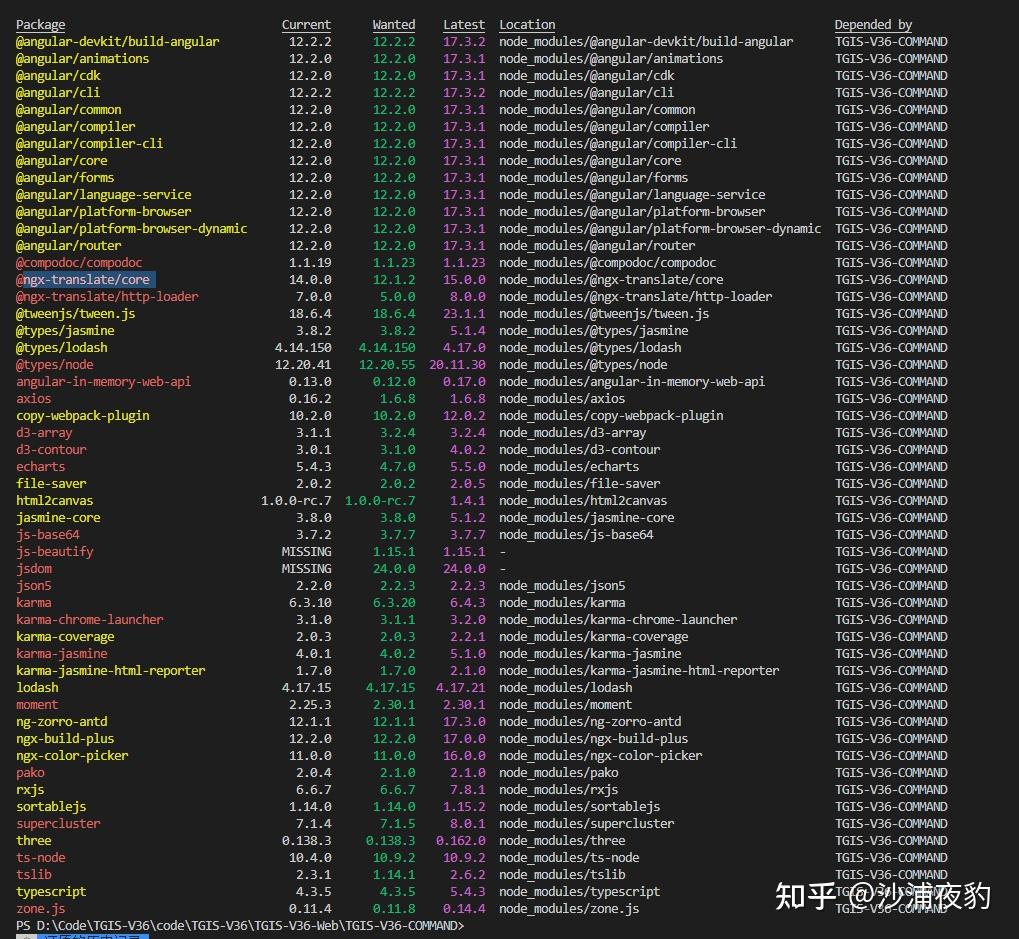Select the Package column header
Screen dimensions: 1019x939
point(40,24)
